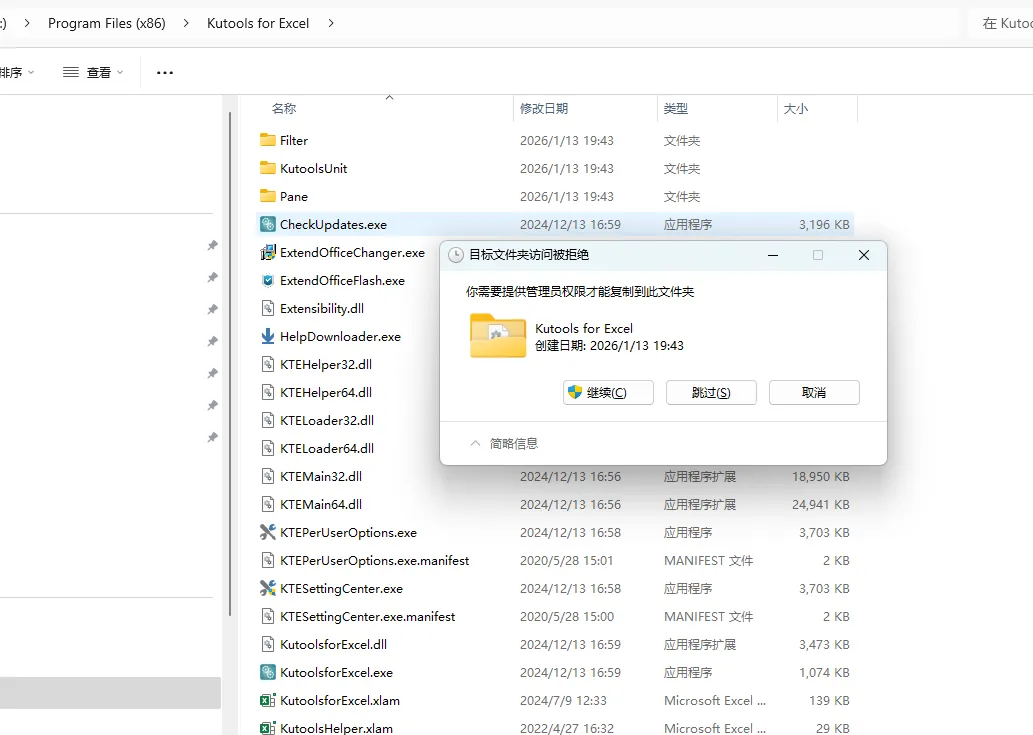Image resolution: width=1033 pixels, height=735 pixels.
Task: Expand chevron before Program Files (x86) breadcrumb
Action: (26, 23)
